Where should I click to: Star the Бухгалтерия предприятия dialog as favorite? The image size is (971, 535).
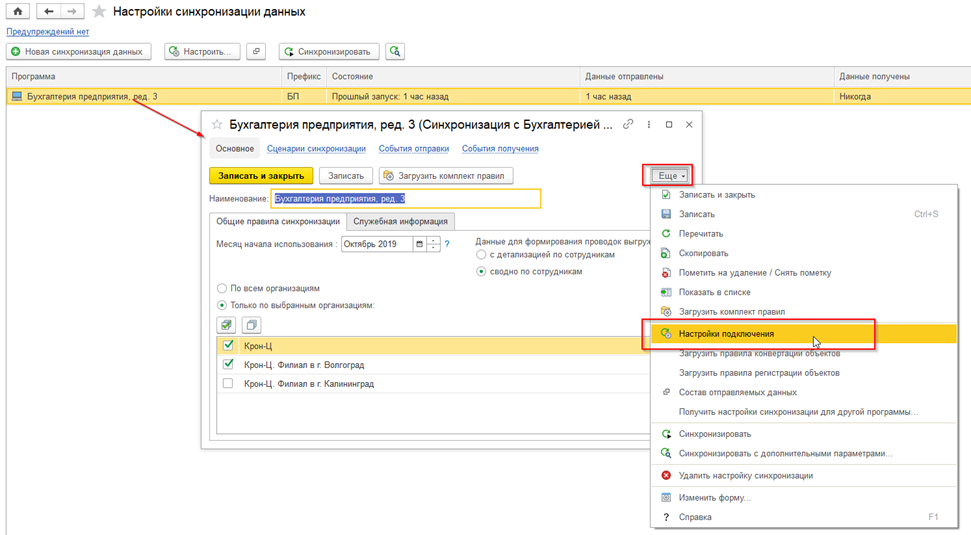tap(217, 124)
